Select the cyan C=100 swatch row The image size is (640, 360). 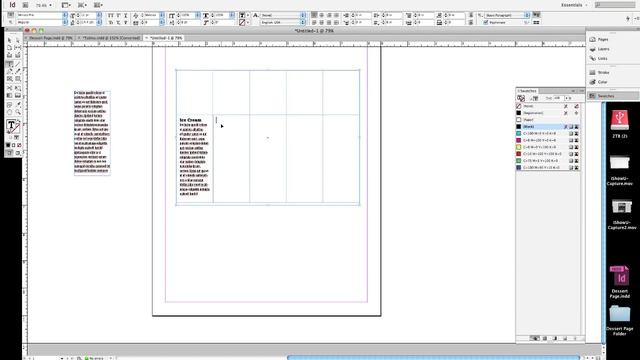pyautogui.click(x=547, y=133)
